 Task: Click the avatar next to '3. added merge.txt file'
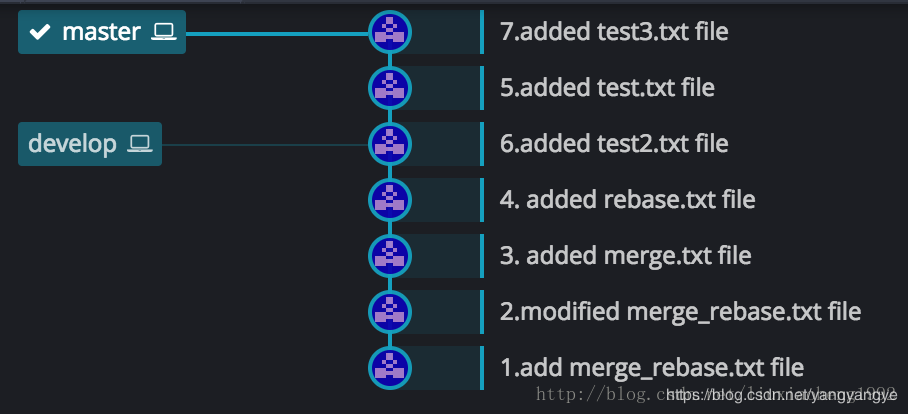(389, 256)
